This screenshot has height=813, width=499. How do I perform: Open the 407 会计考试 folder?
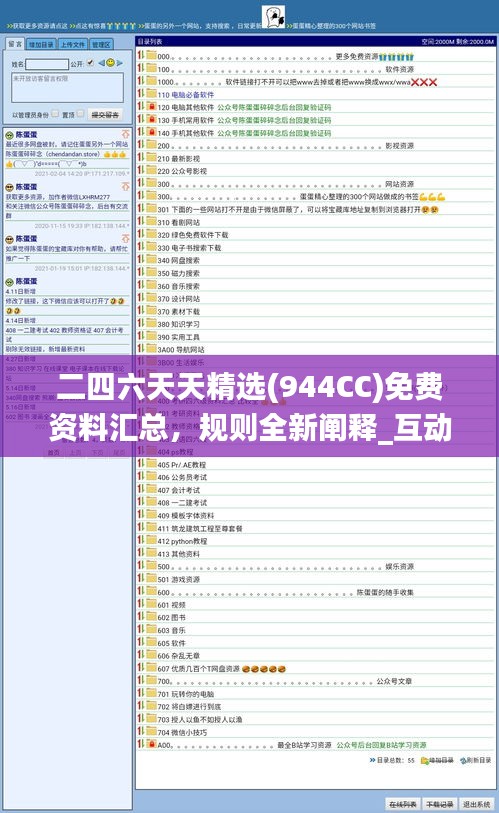(178, 490)
